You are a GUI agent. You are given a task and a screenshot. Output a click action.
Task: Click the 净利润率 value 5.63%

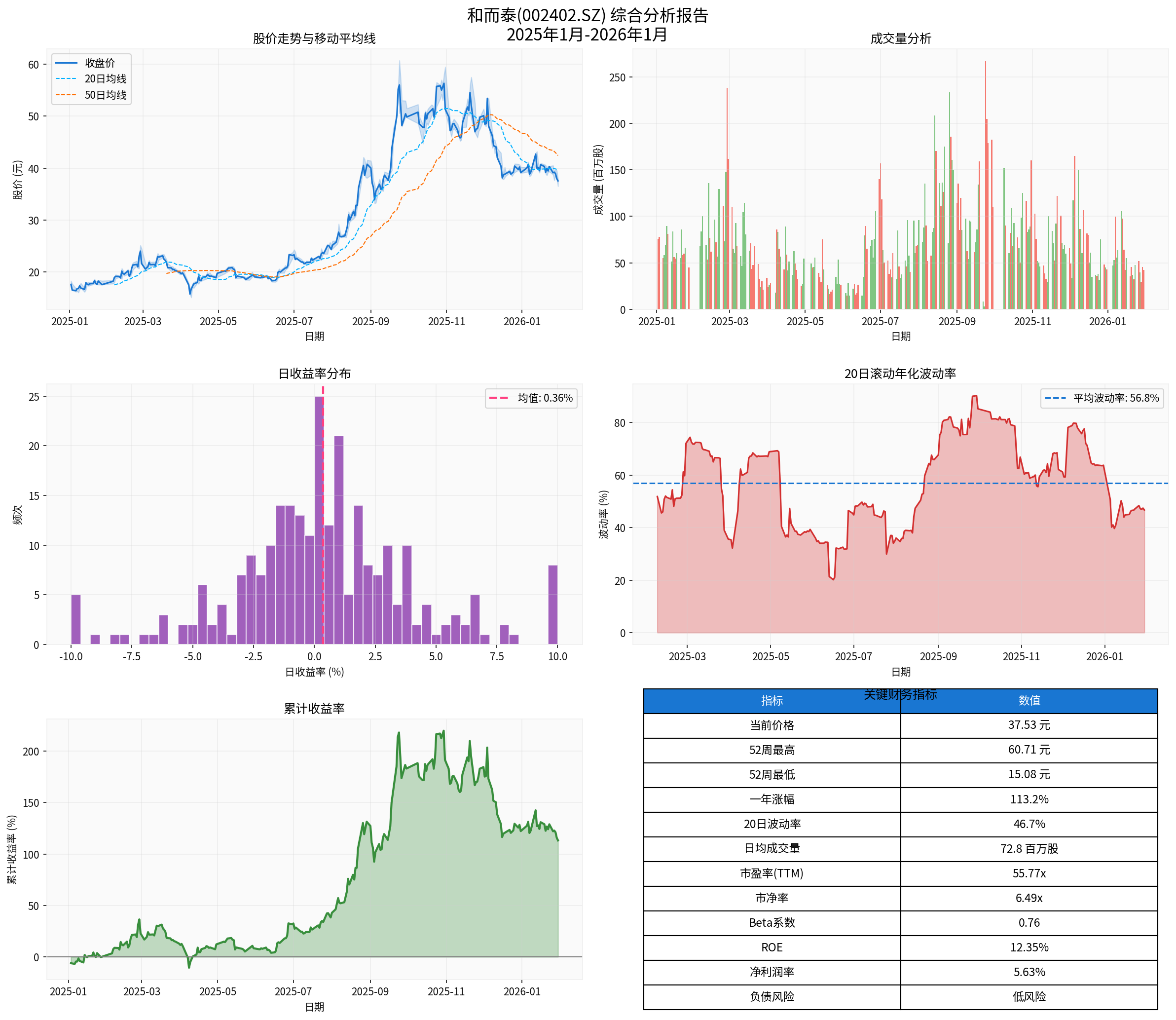1029,972
